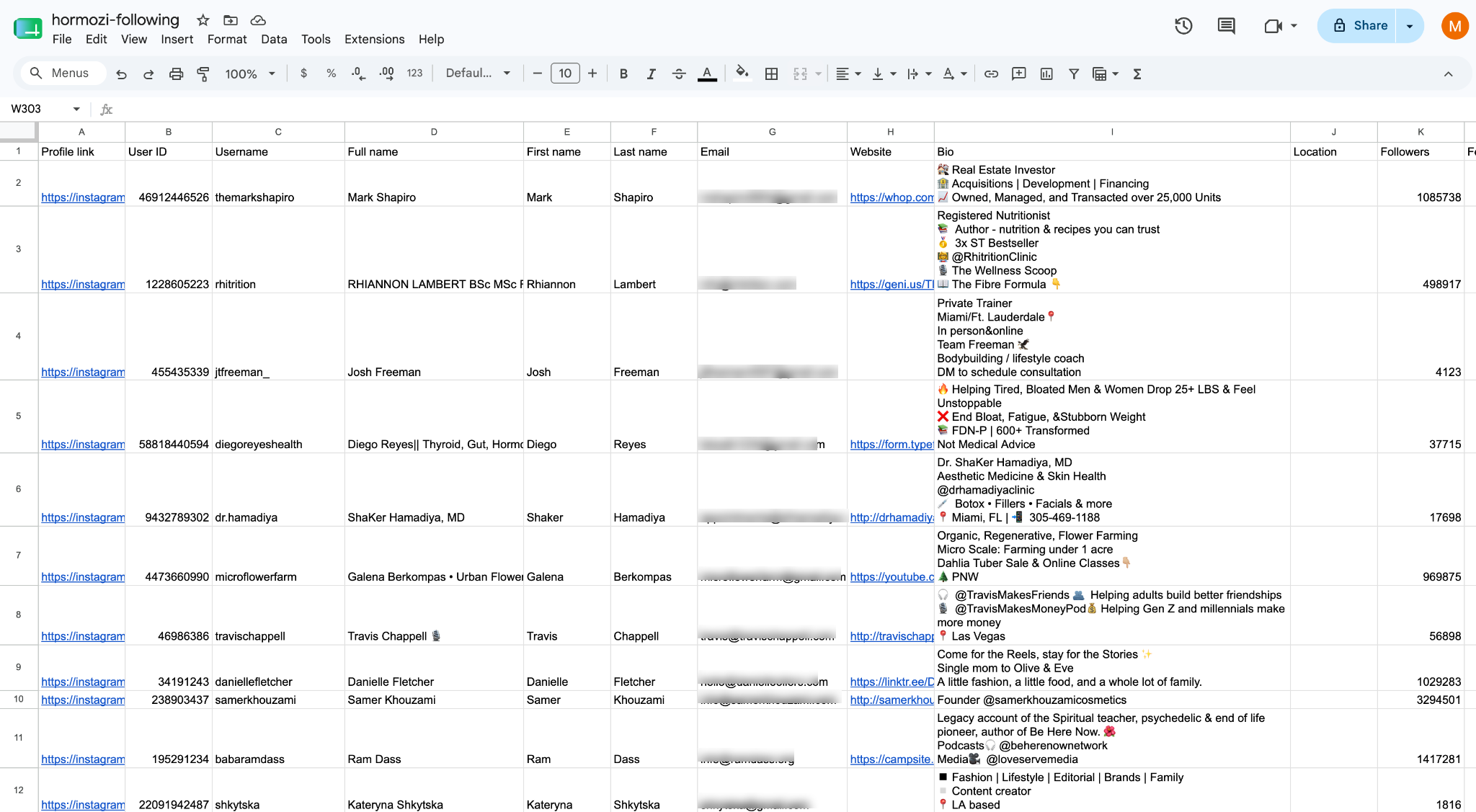
Task: Open the table views dropdown
Action: (x=1106, y=73)
